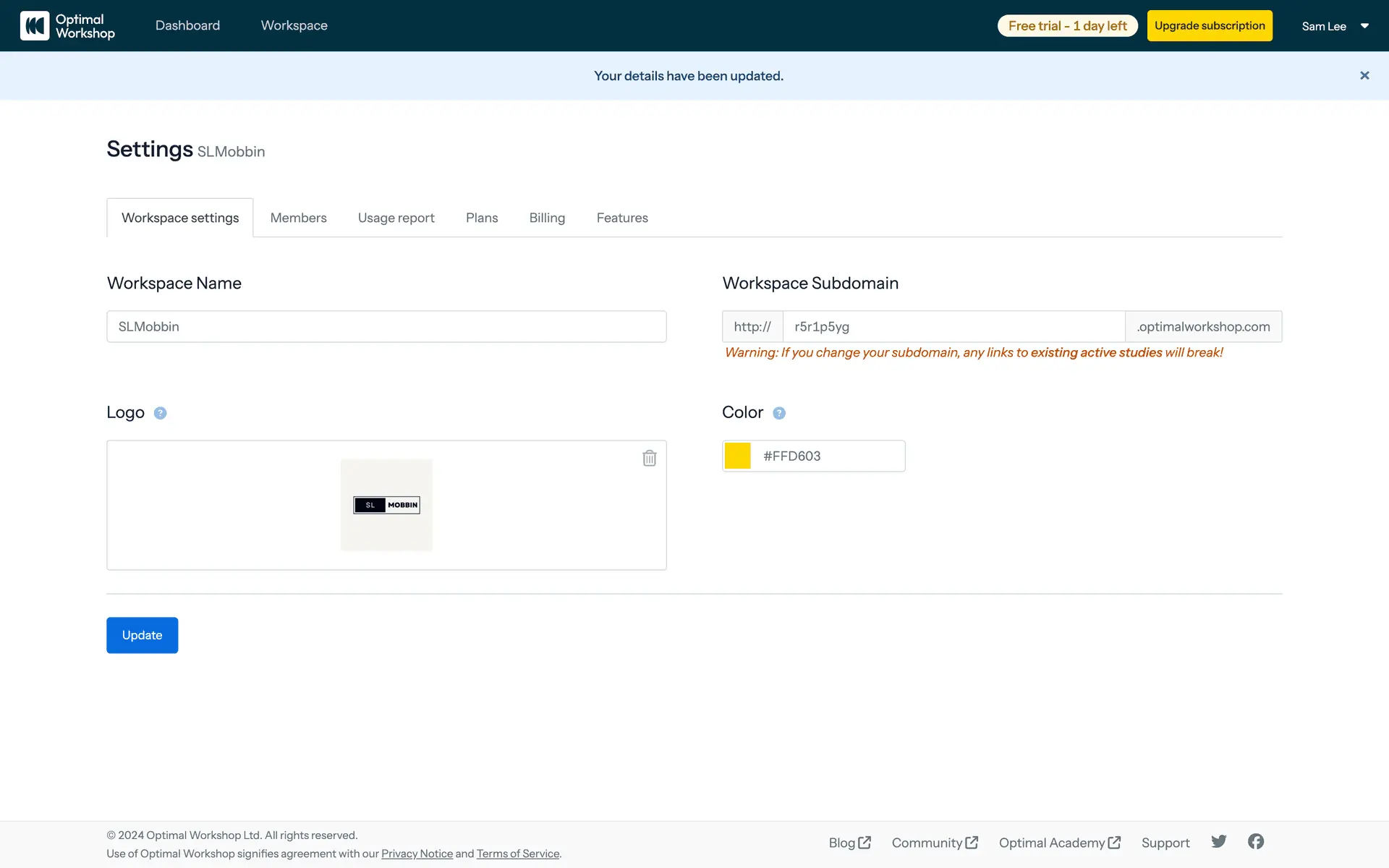Click the Upgrade subscription button

pos(1210,26)
